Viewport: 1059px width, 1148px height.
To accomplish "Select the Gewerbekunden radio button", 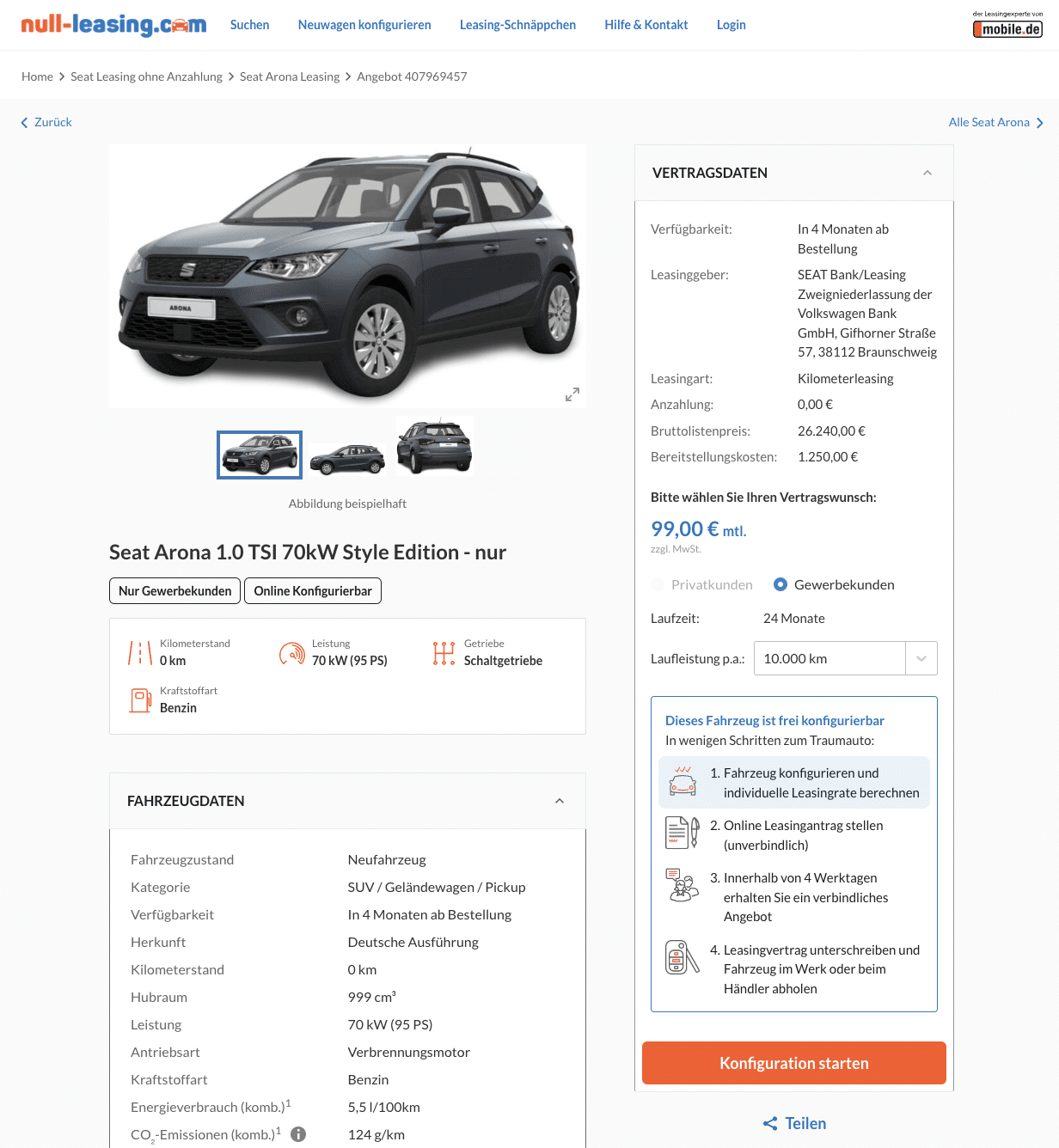I will coord(780,584).
